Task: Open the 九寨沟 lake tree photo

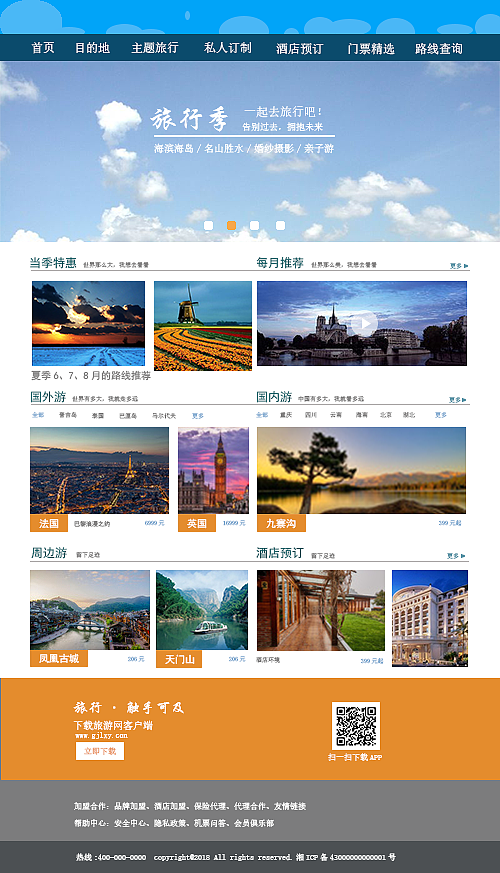Action: (x=361, y=470)
